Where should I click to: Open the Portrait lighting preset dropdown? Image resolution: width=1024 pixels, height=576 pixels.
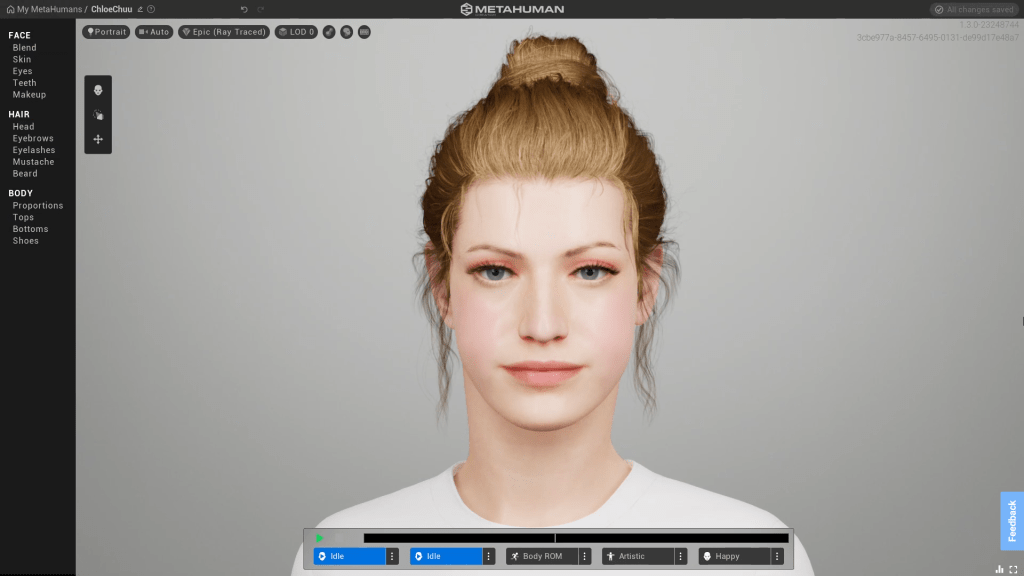coord(107,32)
